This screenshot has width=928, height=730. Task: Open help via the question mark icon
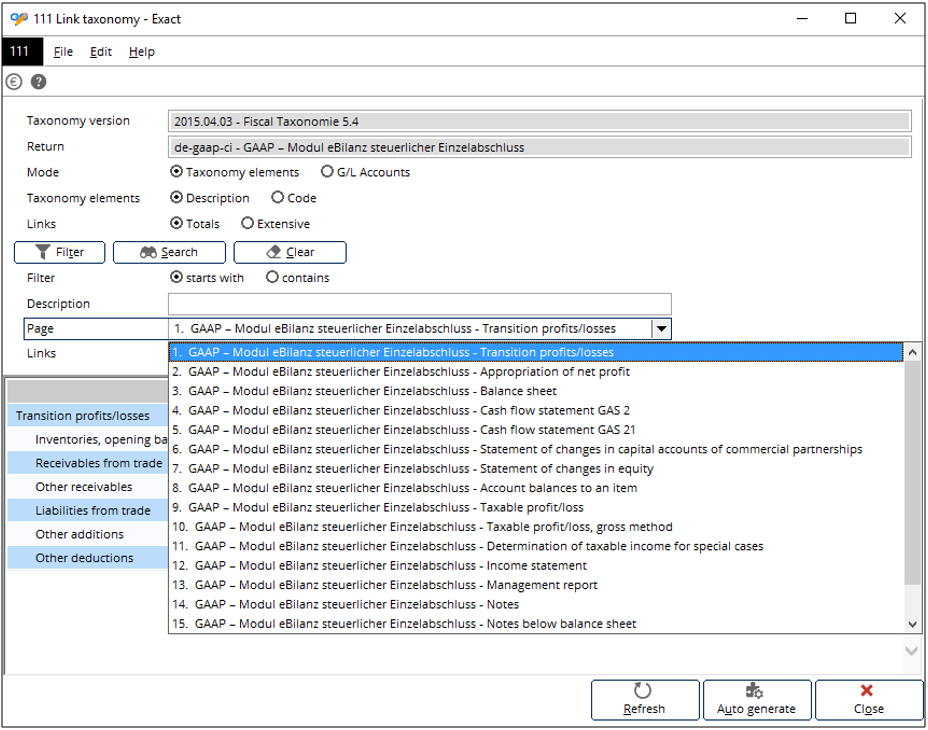(x=38, y=82)
